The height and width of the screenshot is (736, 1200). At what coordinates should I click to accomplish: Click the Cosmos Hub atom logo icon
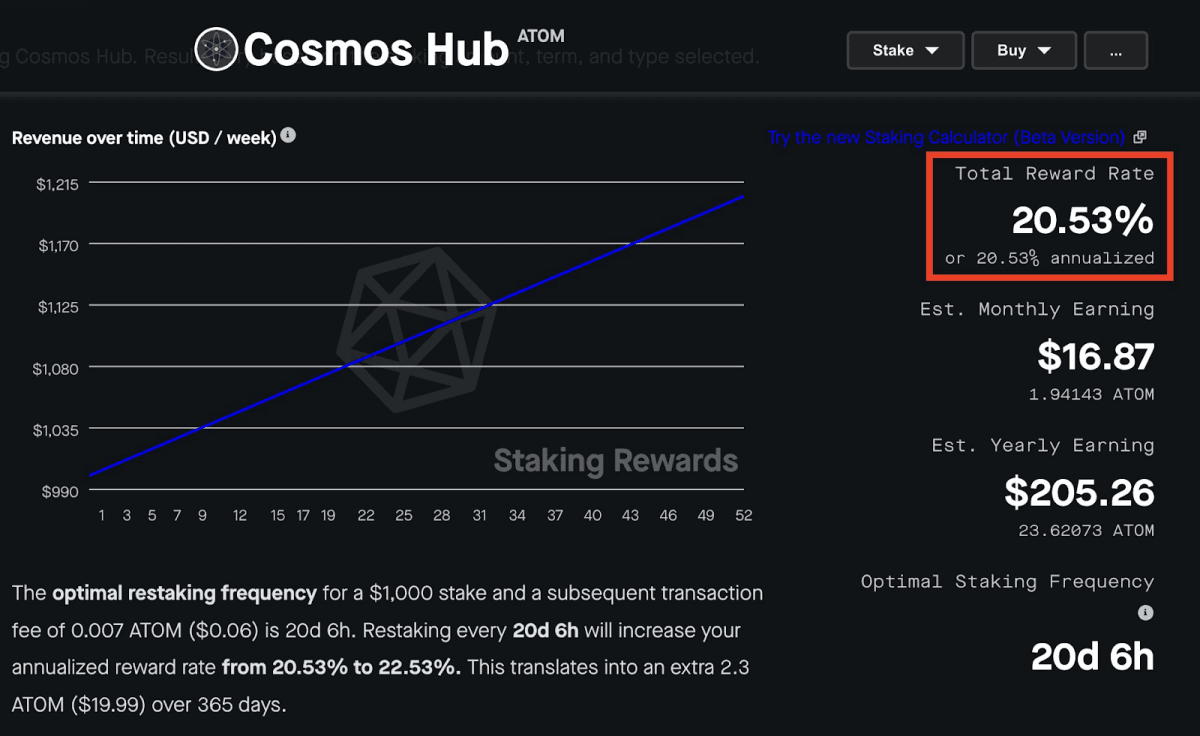click(216, 49)
